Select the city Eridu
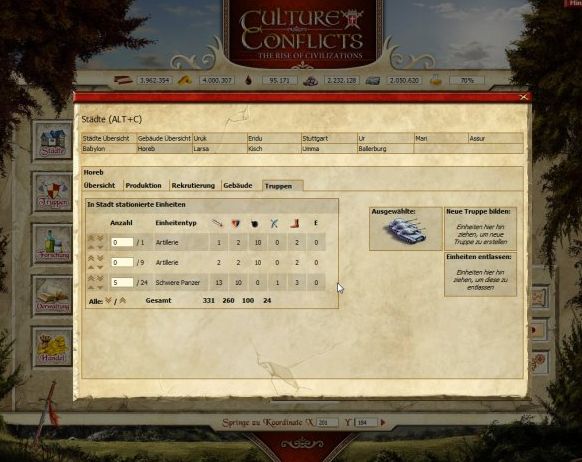 274,138
